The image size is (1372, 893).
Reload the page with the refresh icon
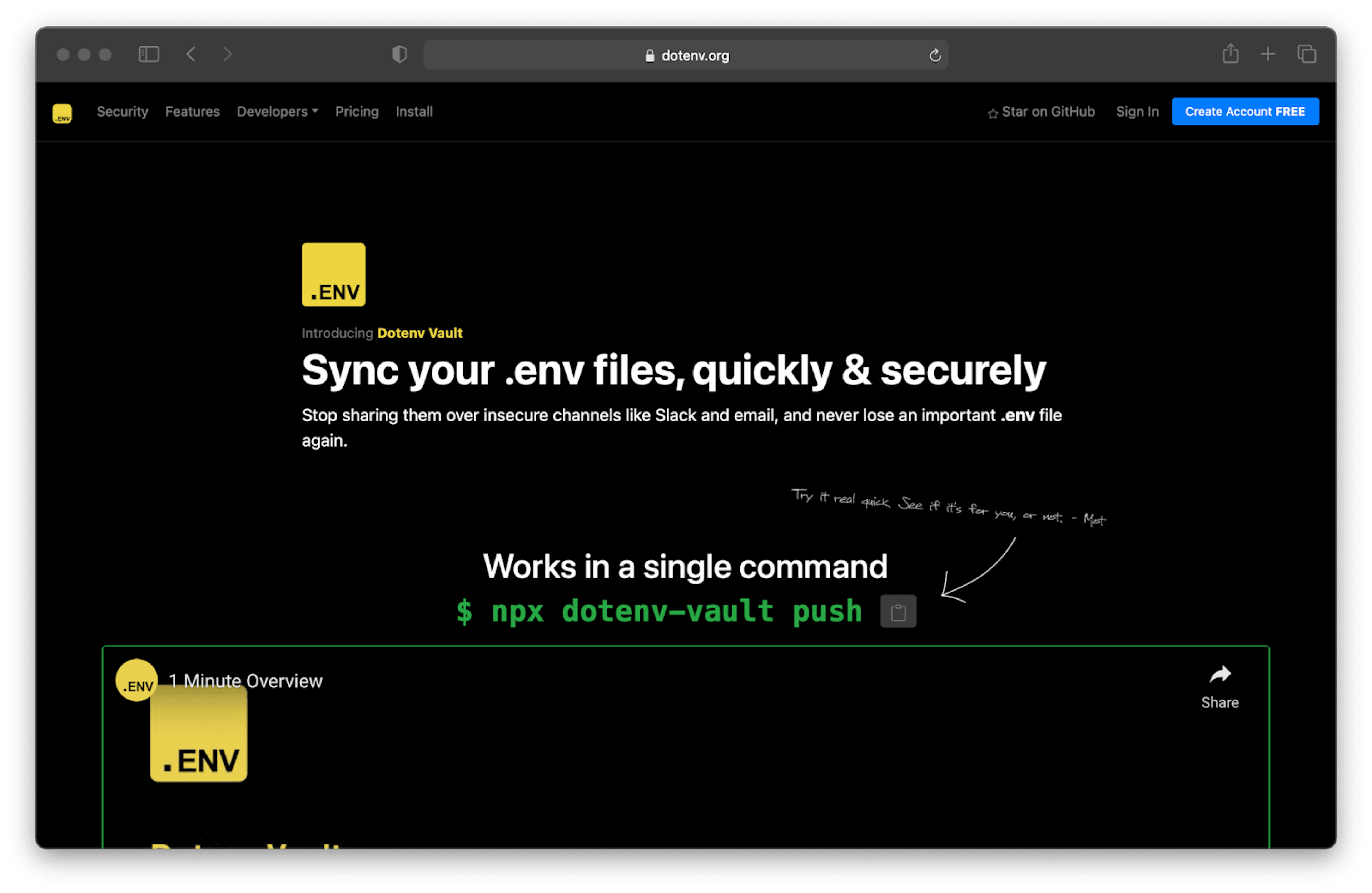point(935,55)
